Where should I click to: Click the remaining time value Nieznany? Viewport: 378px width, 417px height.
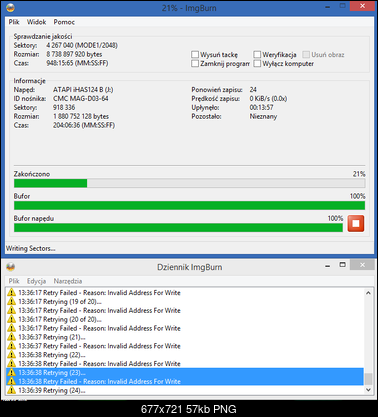(x=263, y=116)
